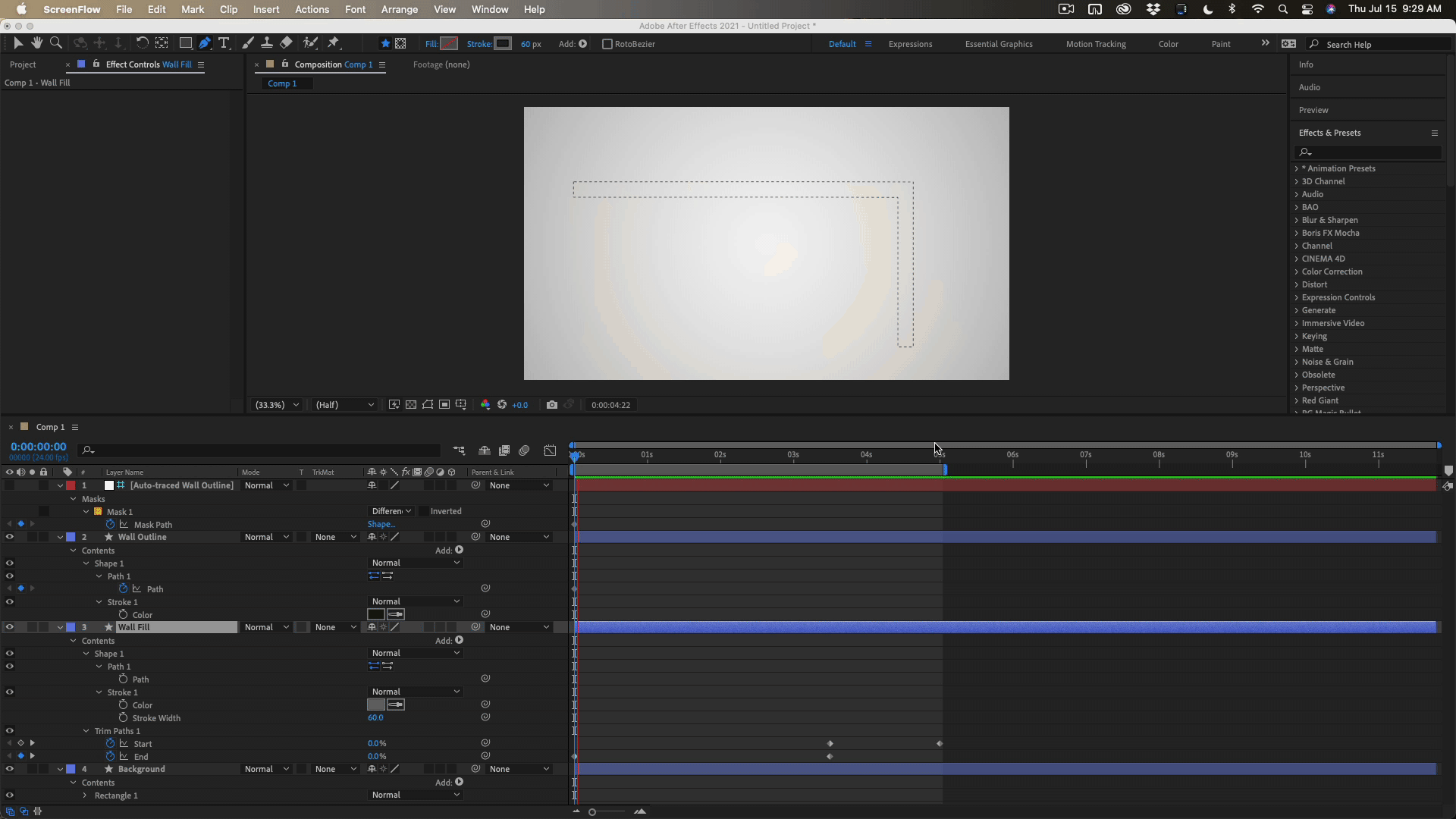This screenshot has width=1456, height=819.
Task: Toggle the Inverted checkbox for Mask 1
Action: [x=423, y=511]
